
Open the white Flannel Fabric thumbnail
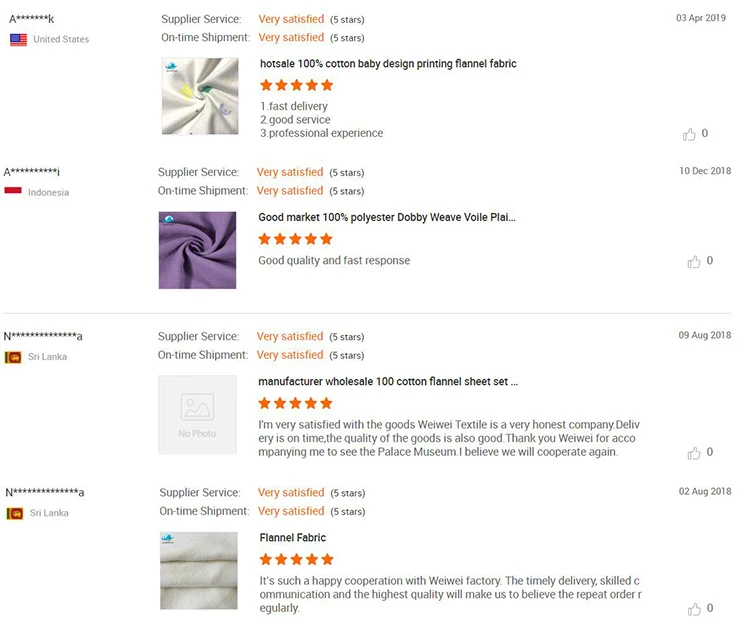point(199,571)
